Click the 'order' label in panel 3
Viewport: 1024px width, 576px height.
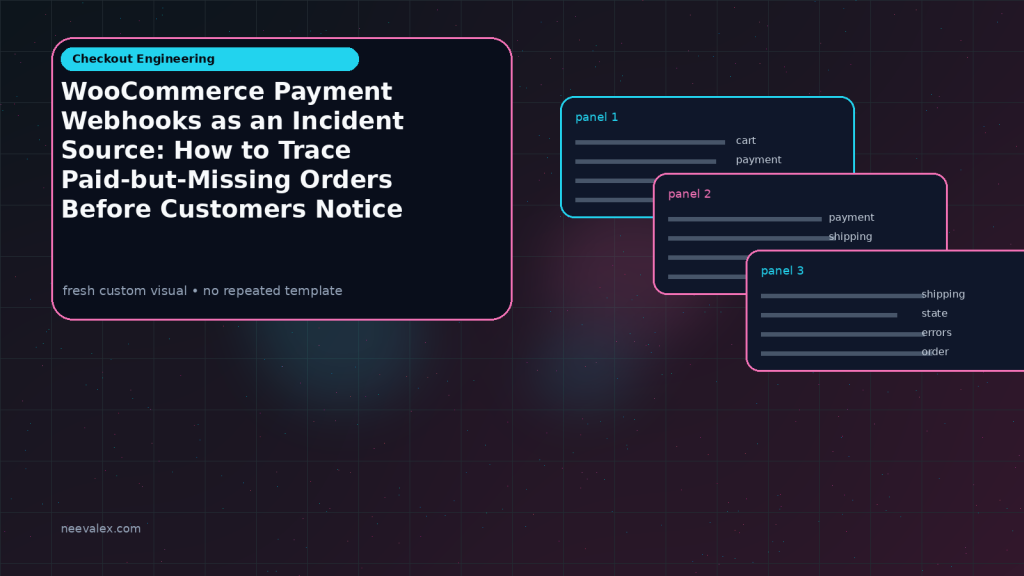935,351
